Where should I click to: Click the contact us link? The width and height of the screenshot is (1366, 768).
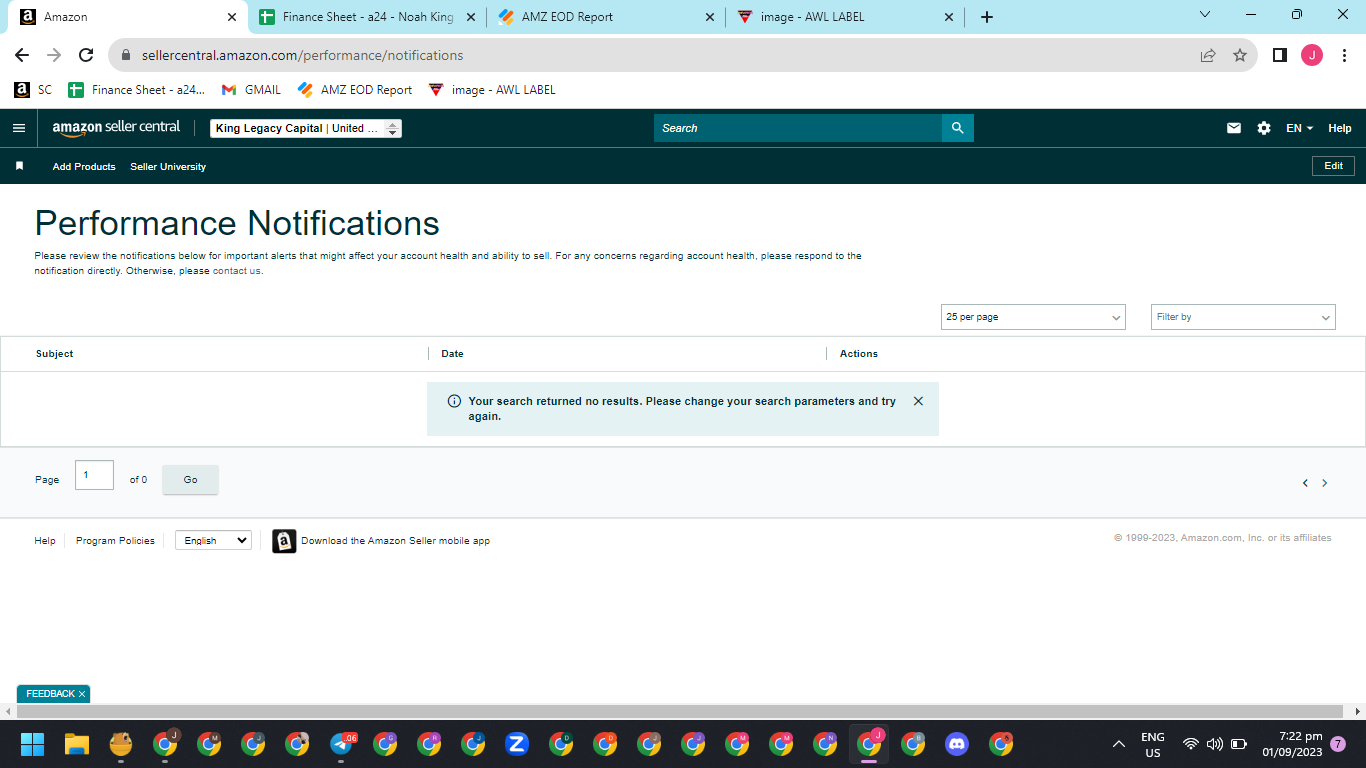click(x=236, y=271)
